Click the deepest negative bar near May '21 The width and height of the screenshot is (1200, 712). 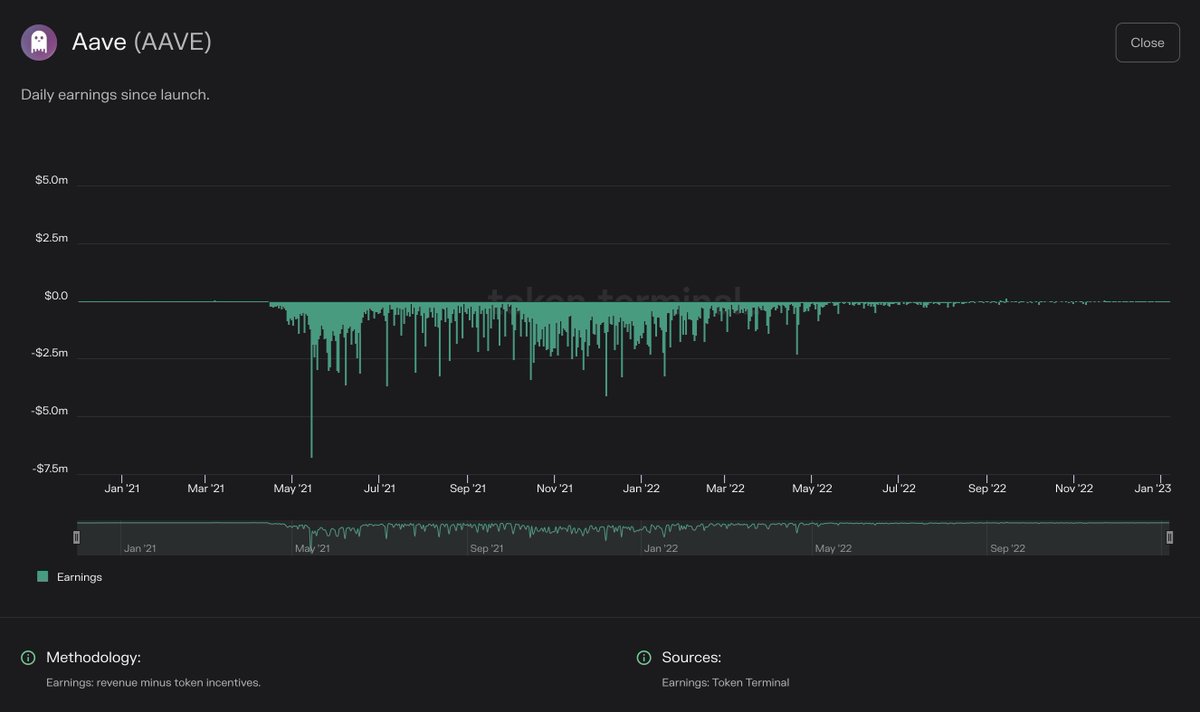coord(311,400)
